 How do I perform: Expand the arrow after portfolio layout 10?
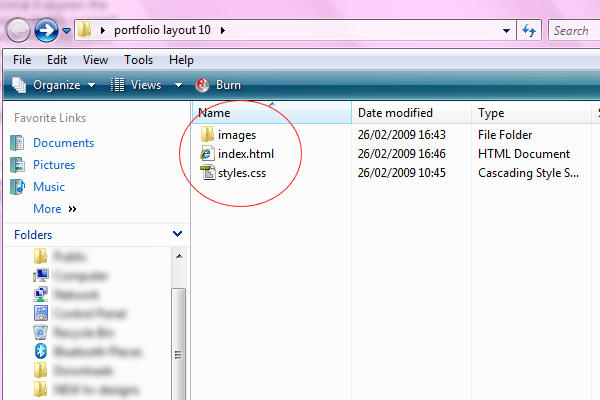[223, 30]
